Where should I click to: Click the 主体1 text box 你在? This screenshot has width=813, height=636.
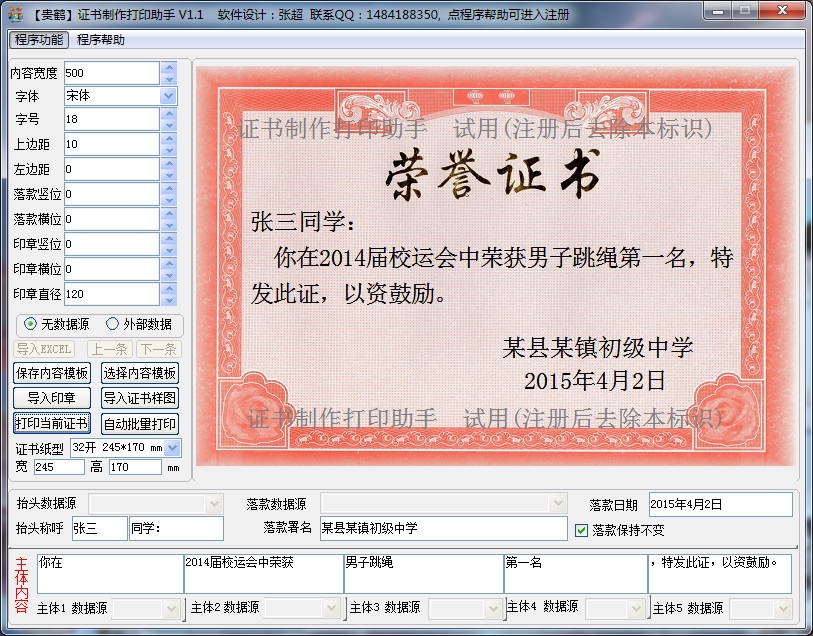pos(110,574)
